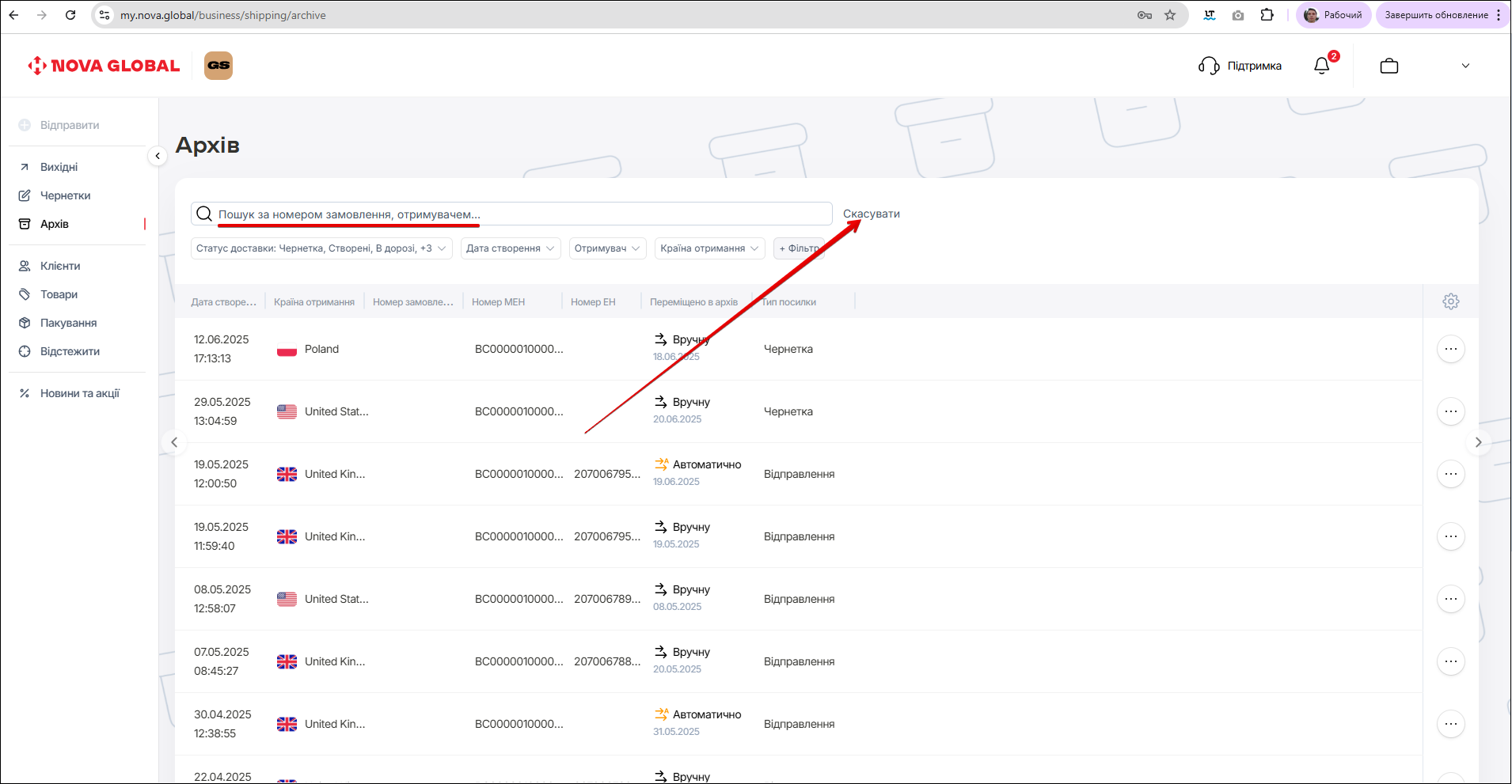Open notifications bell
Viewport: 1512px width, 784px height.
click(1322, 66)
